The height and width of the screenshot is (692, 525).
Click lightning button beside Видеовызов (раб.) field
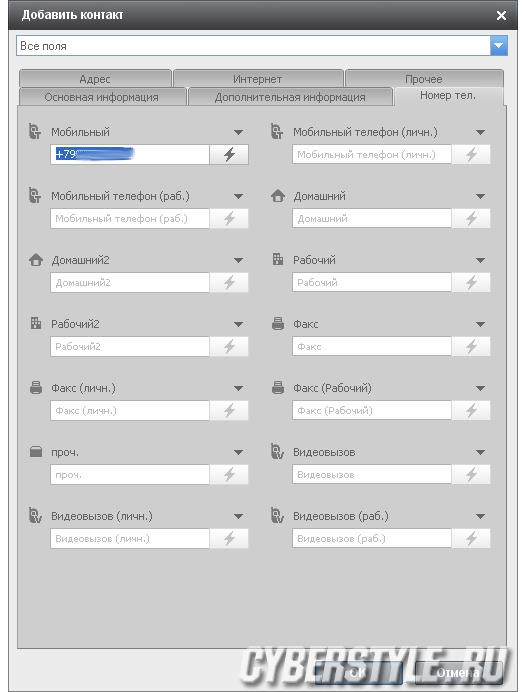click(x=471, y=538)
